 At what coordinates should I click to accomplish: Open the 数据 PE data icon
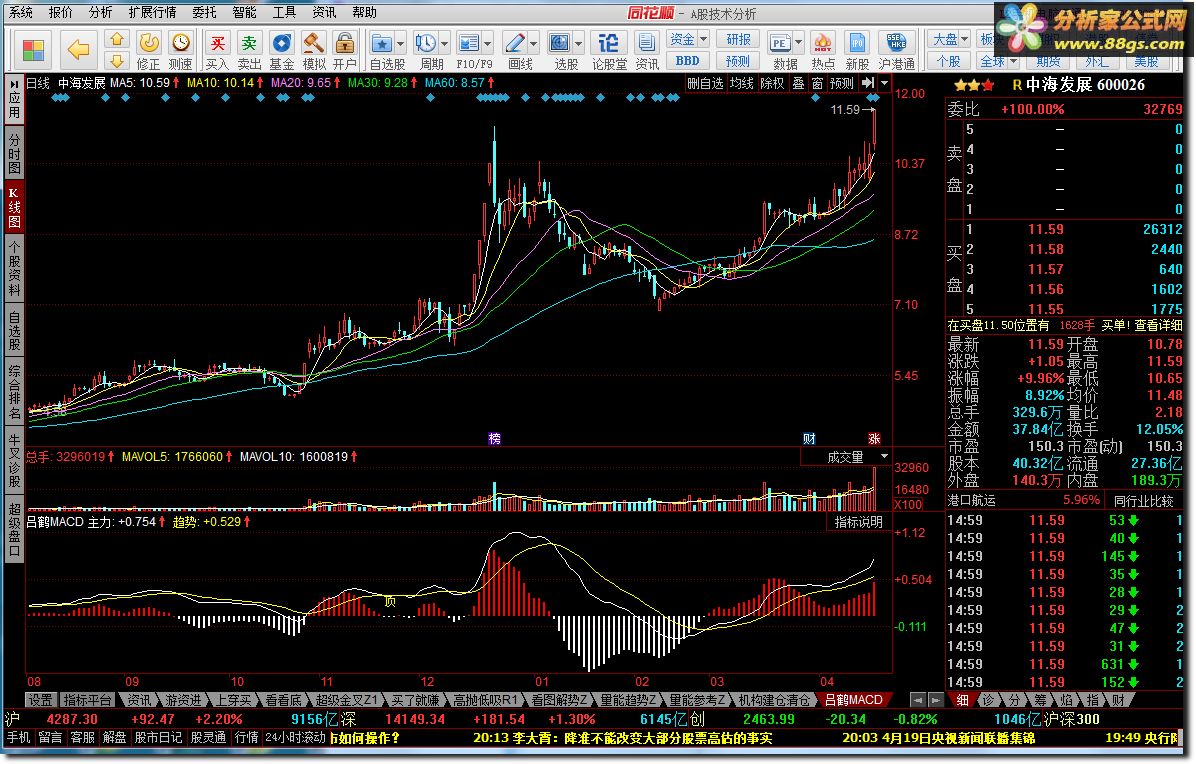tap(780, 43)
